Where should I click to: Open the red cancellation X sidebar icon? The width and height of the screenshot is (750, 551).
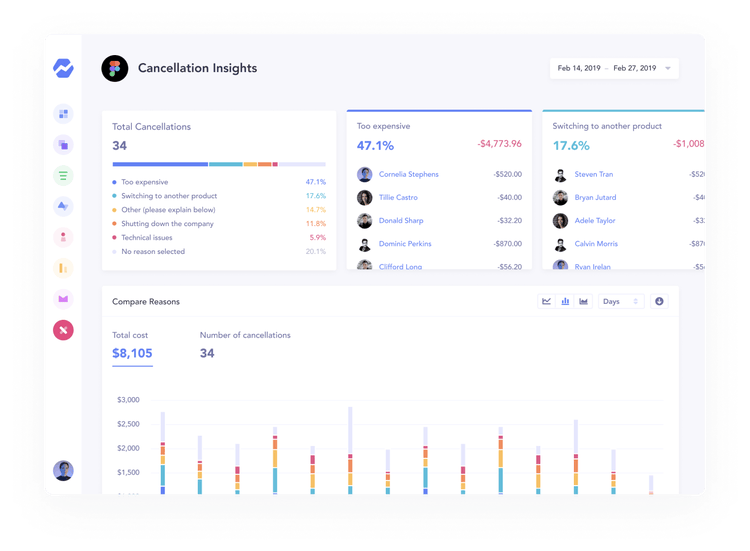pos(63,330)
